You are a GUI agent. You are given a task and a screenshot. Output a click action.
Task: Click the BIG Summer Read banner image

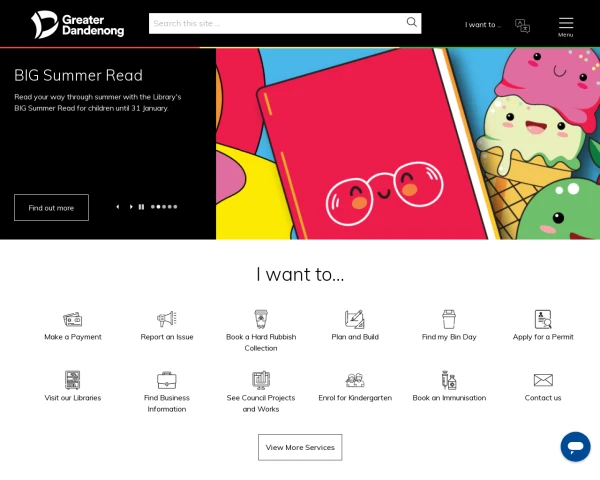click(x=408, y=144)
